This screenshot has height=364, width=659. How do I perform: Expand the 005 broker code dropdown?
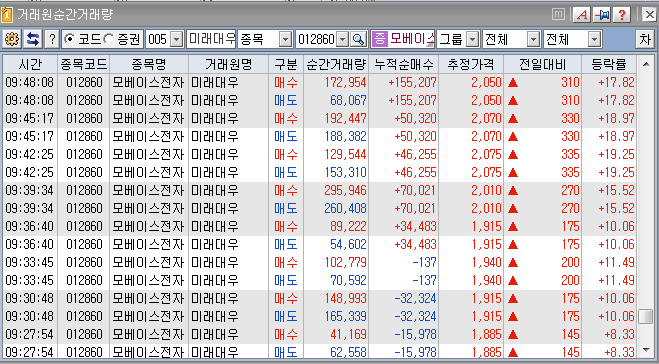click(177, 40)
